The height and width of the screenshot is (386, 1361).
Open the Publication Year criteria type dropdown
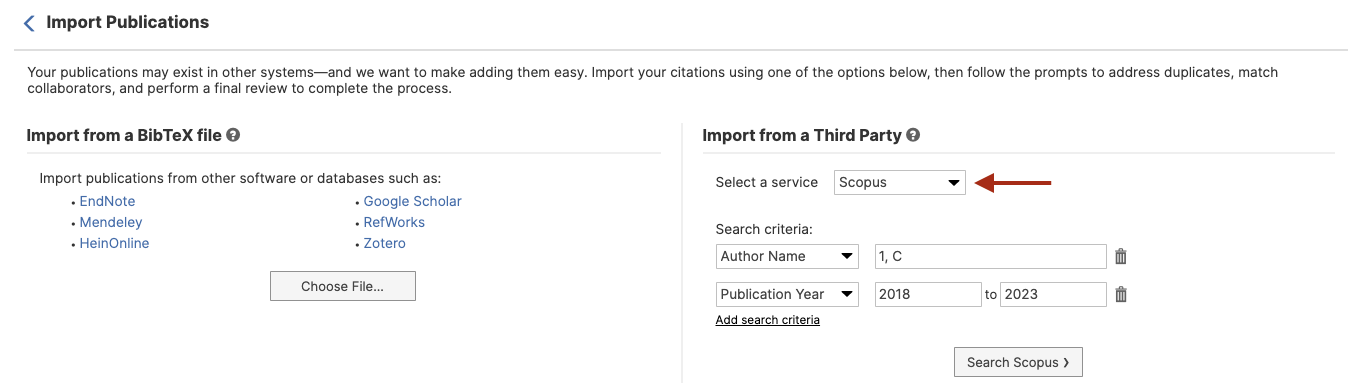pyautogui.click(x=787, y=294)
